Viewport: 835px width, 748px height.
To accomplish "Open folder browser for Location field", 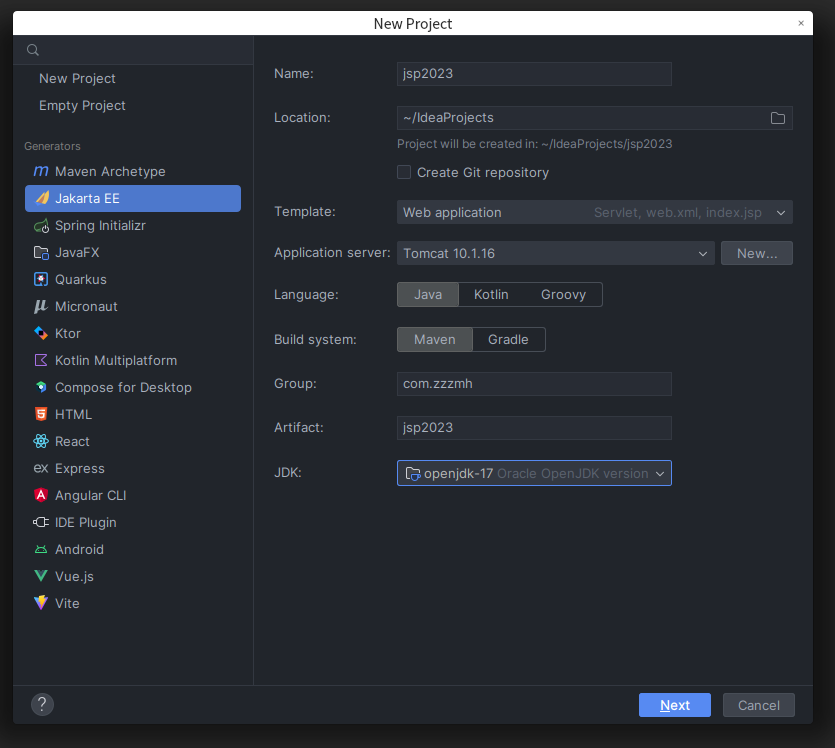I will pyautogui.click(x=778, y=118).
